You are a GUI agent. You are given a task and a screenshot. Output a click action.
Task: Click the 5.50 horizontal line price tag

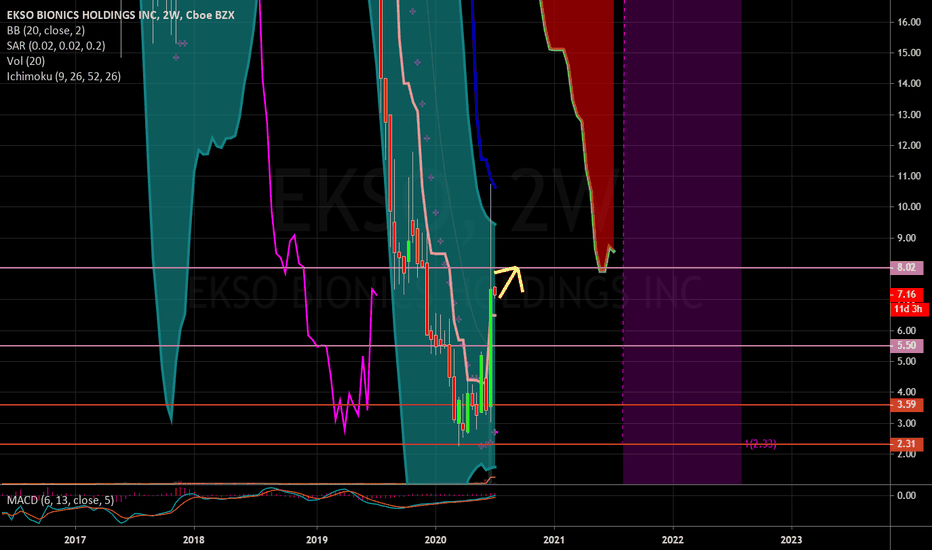pyautogui.click(x=906, y=345)
